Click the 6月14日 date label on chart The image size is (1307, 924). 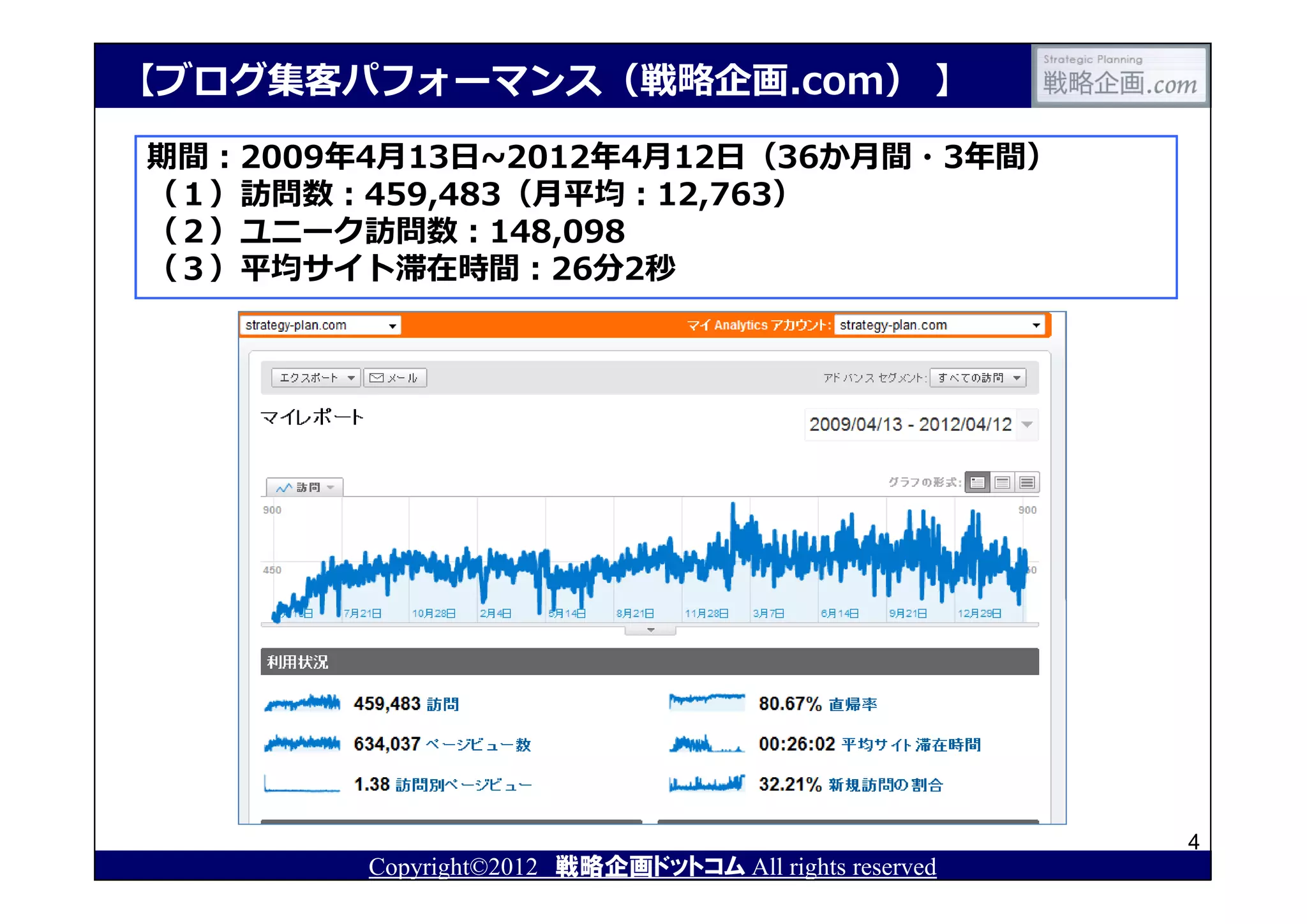pyautogui.click(x=840, y=613)
